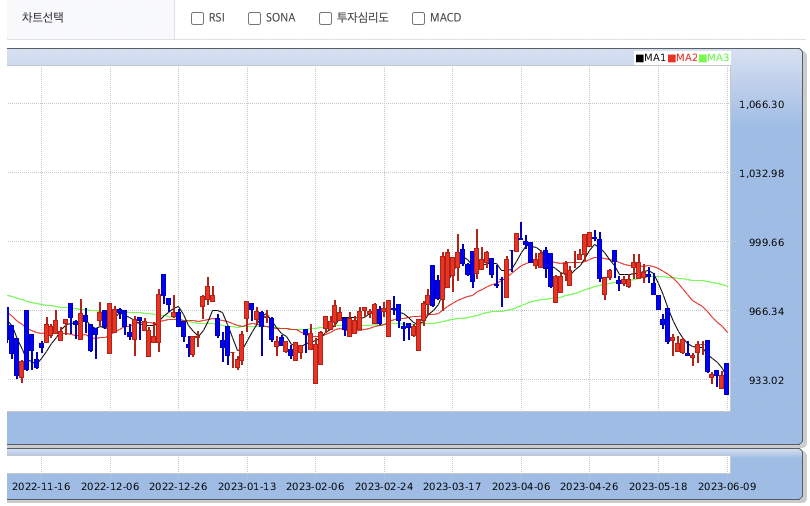Enable the MACD checkbox
This screenshot has width=810, height=506.
coord(418,19)
